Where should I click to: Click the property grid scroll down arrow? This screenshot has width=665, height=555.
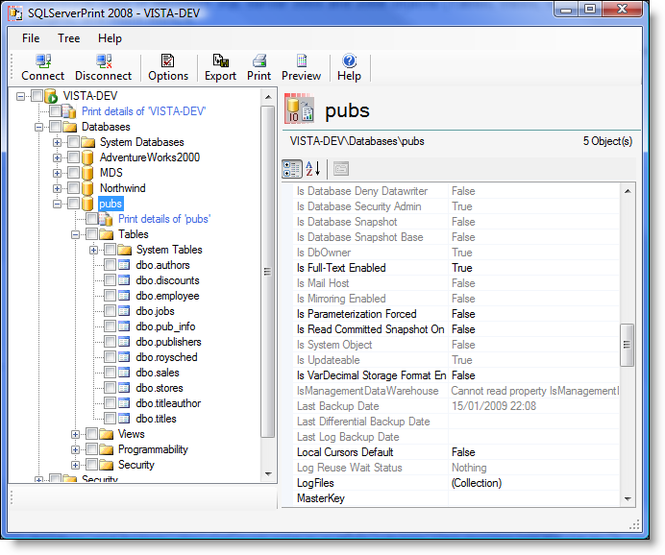click(x=628, y=499)
